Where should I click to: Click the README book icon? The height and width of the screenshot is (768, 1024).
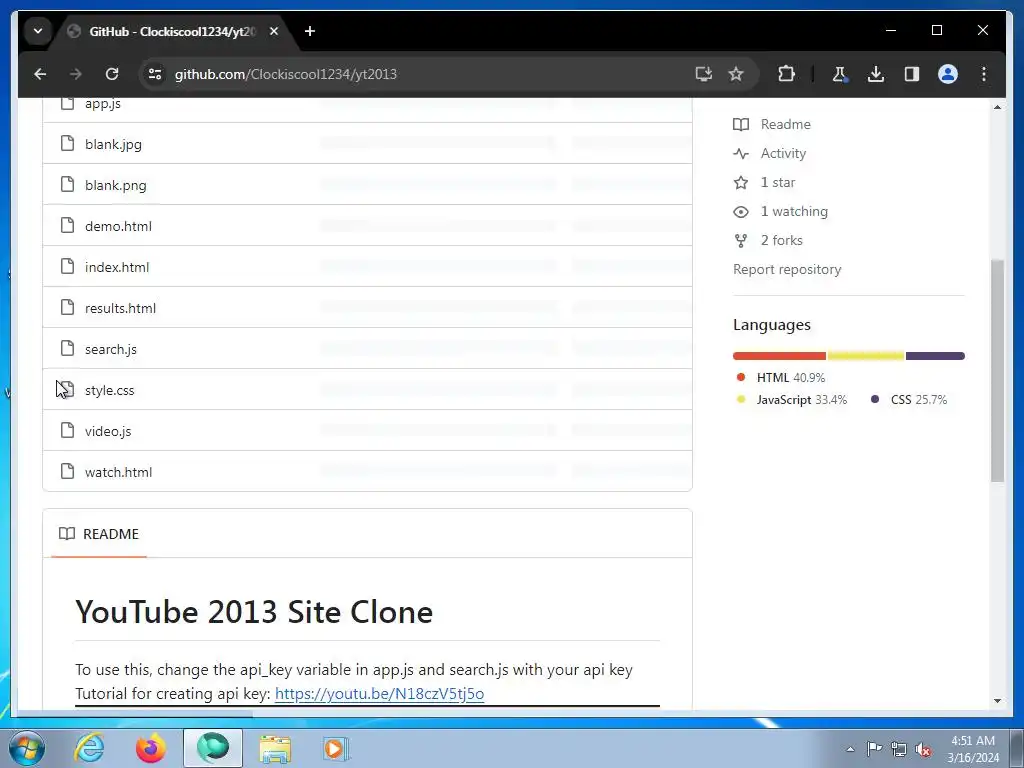point(67,534)
